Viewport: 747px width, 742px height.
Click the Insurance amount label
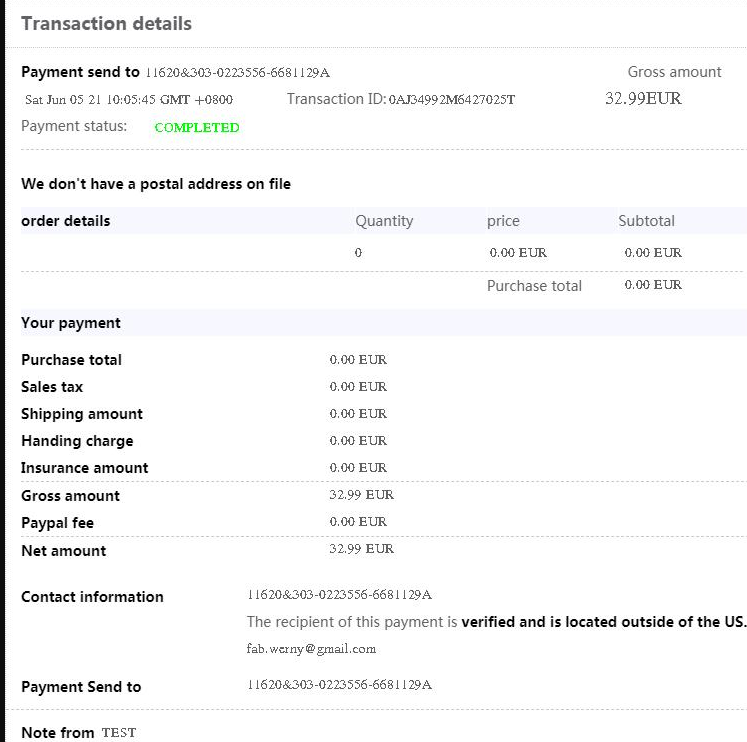pyautogui.click(x=85, y=468)
